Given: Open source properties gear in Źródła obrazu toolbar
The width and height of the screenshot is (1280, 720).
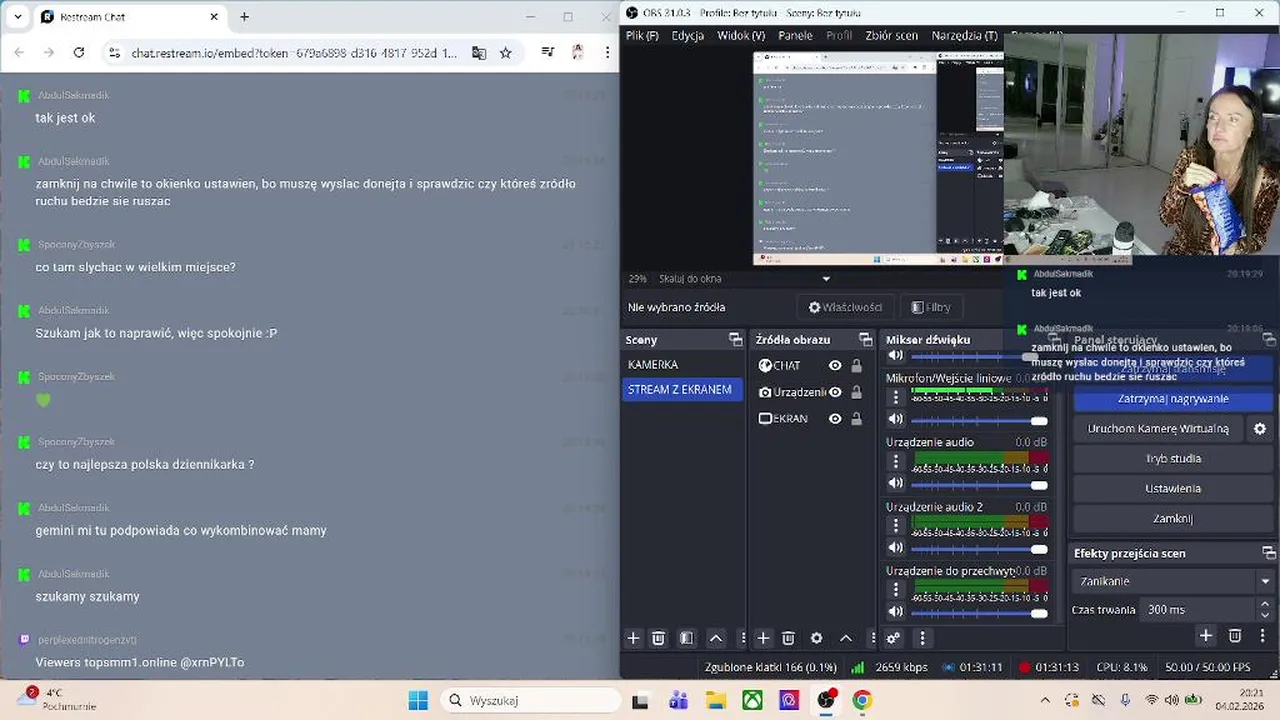Looking at the screenshot, I should 816,638.
